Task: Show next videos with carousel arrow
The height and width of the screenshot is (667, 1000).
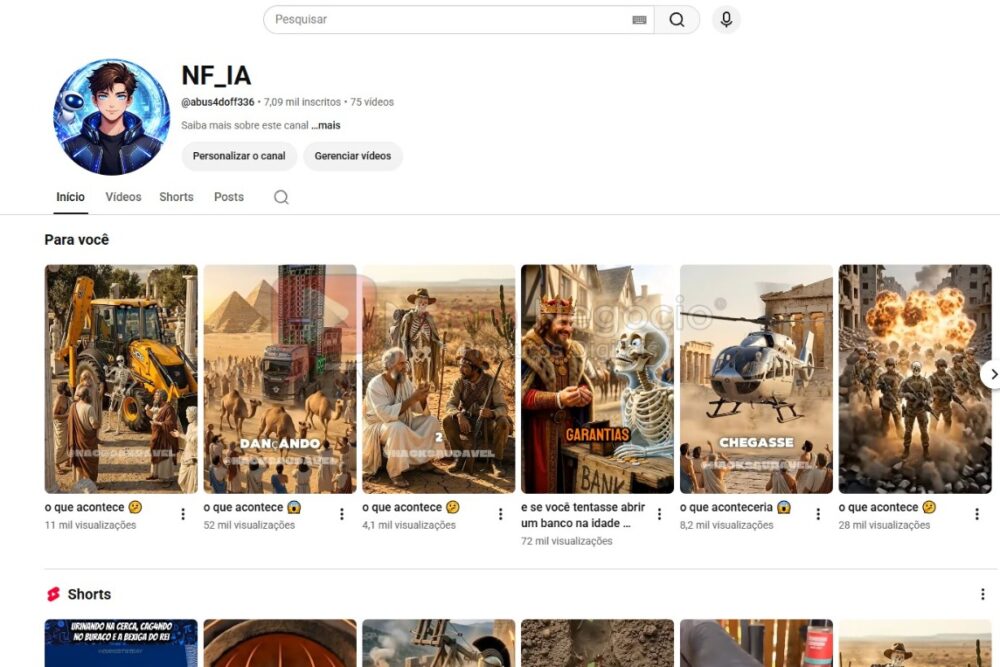Action: pyautogui.click(x=992, y=374)
